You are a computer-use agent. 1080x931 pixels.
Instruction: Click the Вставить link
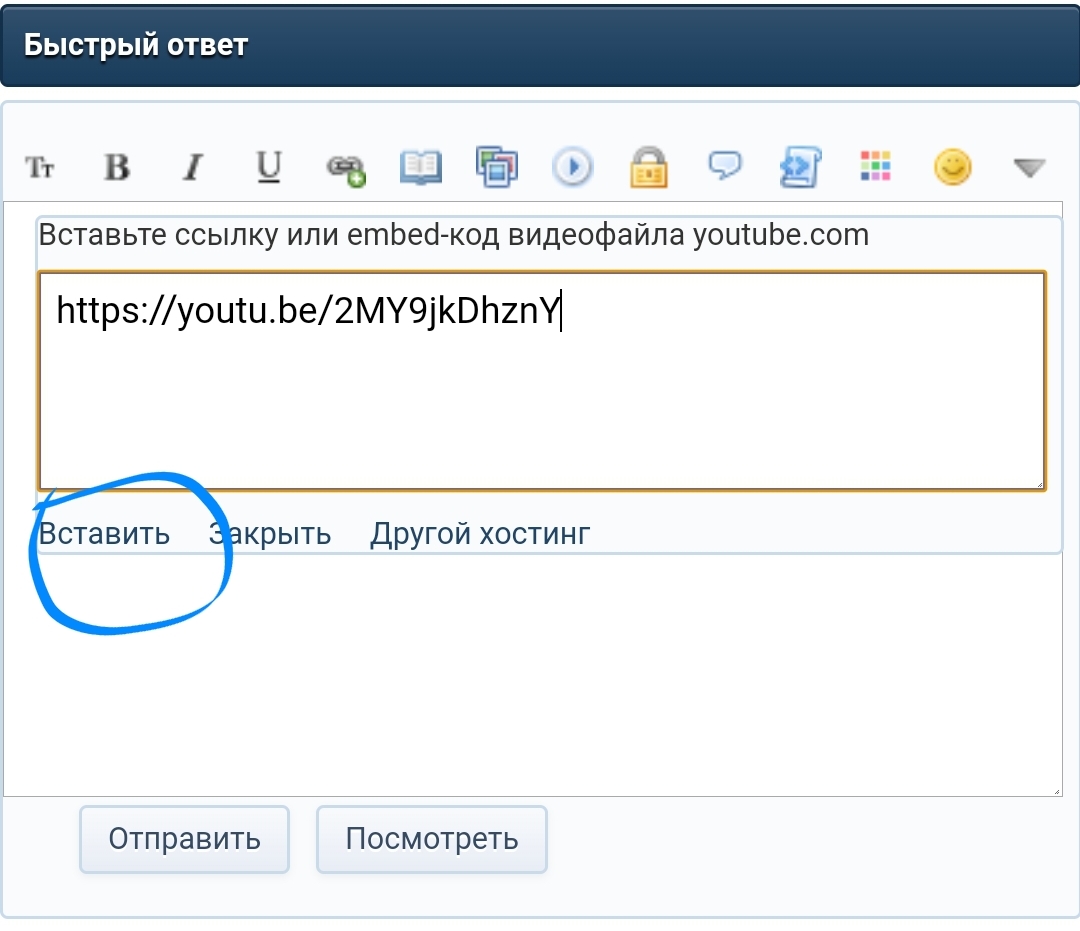(104, 534)
